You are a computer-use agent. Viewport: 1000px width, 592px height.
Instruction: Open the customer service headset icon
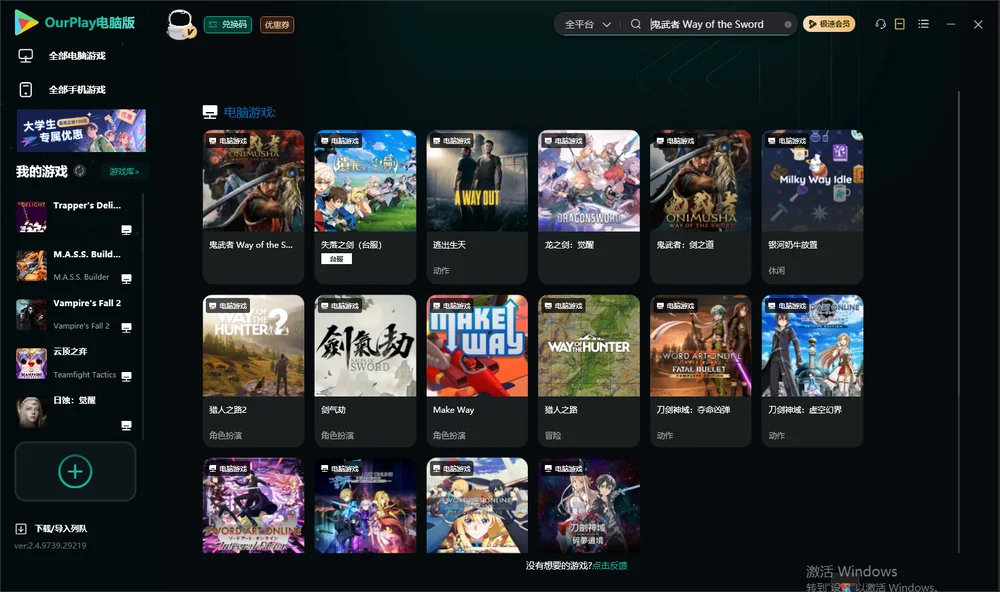(x=881, y=24)
